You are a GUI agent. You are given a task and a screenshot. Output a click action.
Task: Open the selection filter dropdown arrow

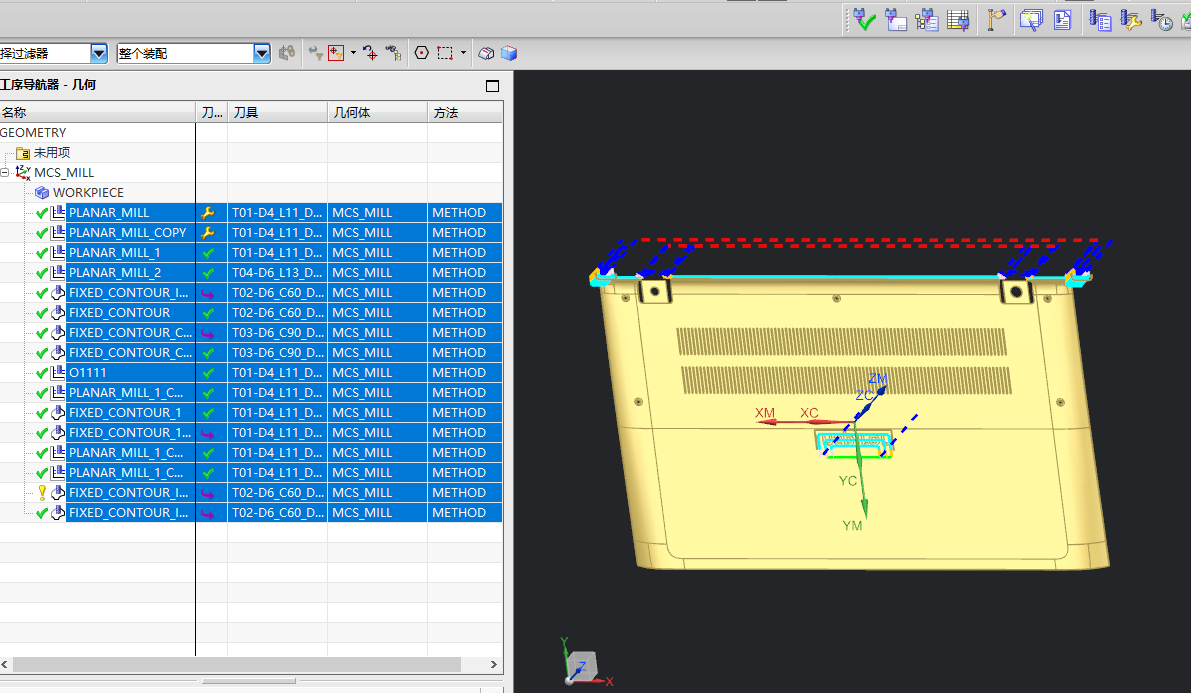coord(99,53)
